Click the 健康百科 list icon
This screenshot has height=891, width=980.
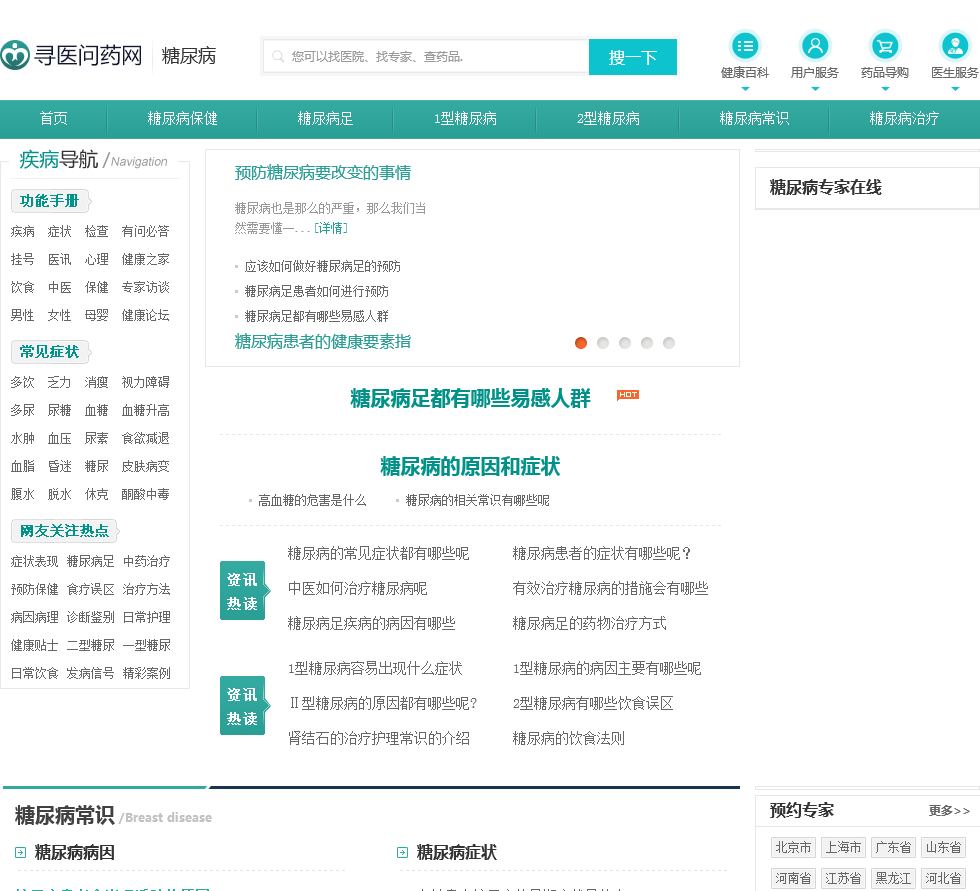pyautogui.click(x=745, y=46)
